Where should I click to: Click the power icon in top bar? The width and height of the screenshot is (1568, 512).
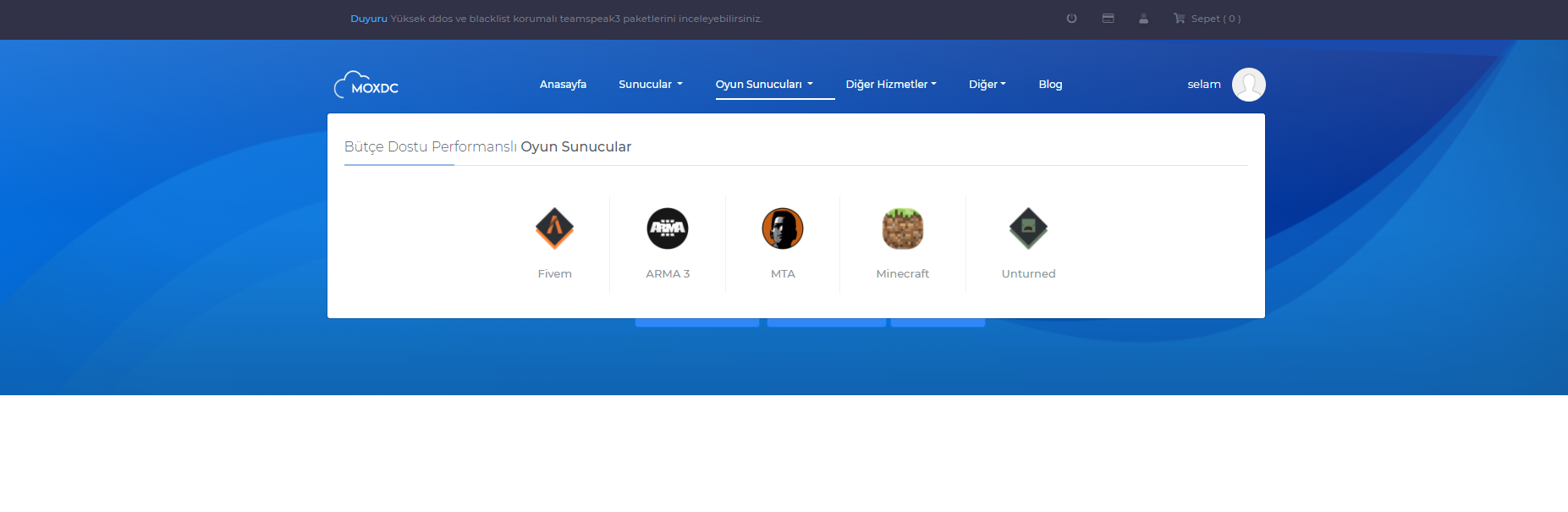point(1071,19)
